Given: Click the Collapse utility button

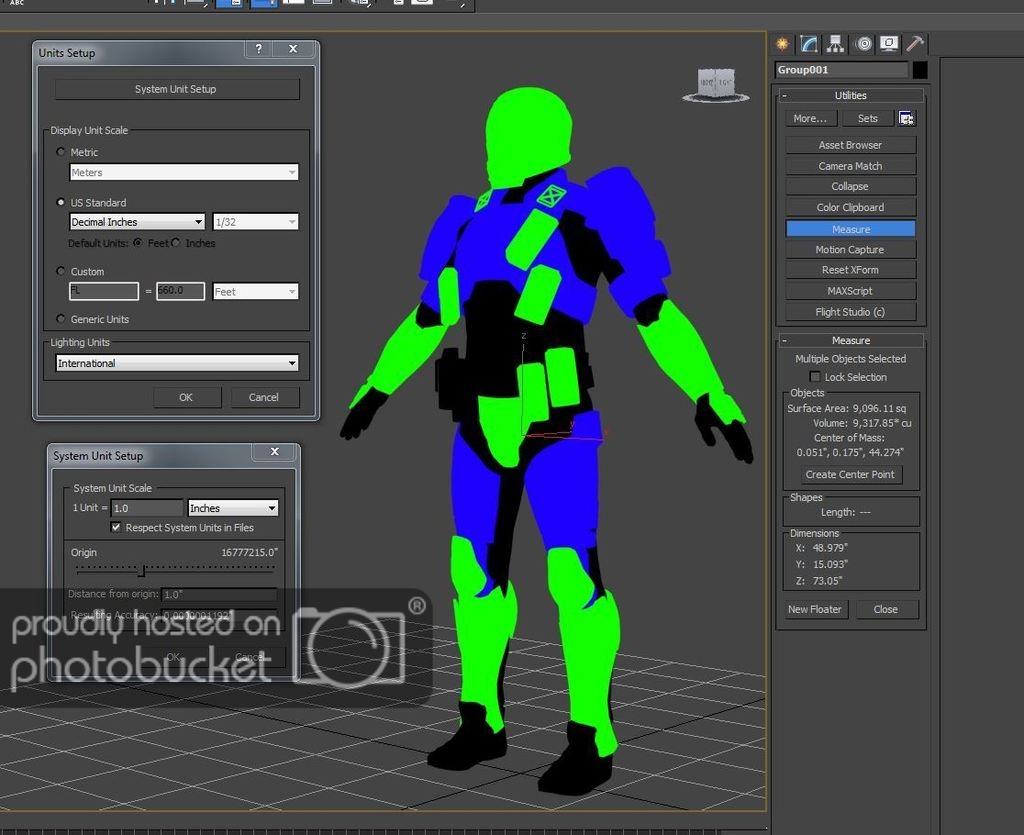Looking at the screenshot, I should 850,186.
